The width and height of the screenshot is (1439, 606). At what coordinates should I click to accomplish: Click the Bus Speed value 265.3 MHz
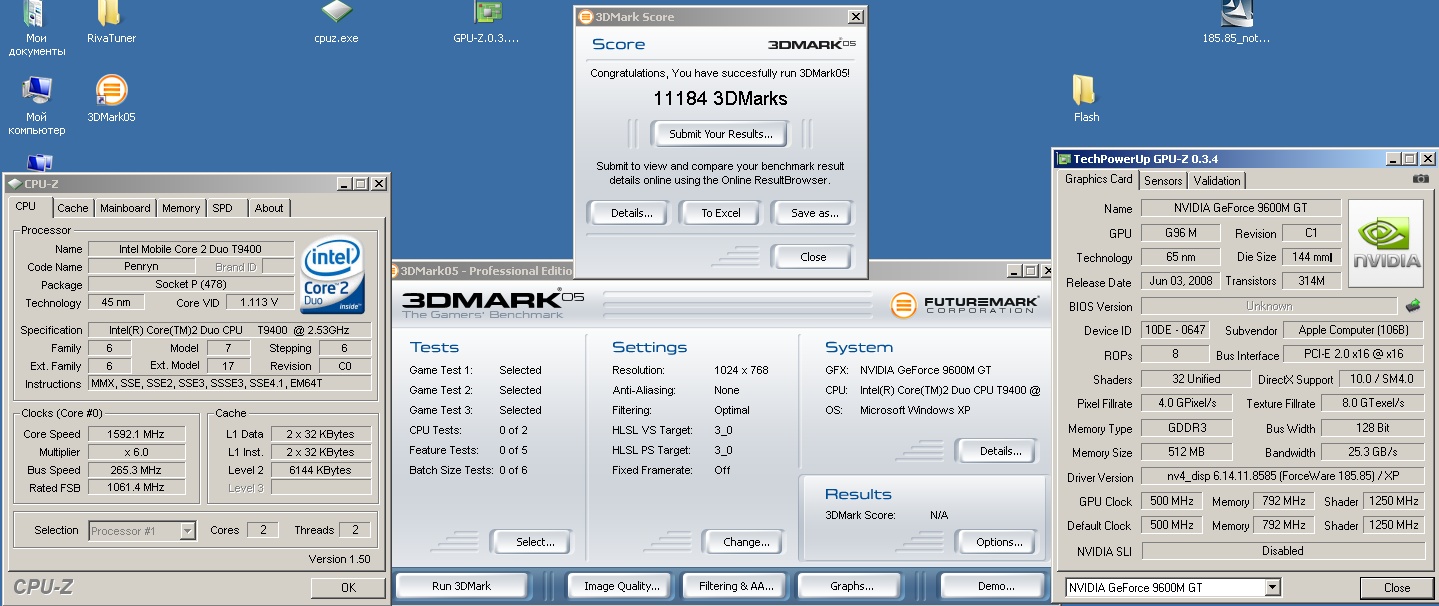click(137, 470)
